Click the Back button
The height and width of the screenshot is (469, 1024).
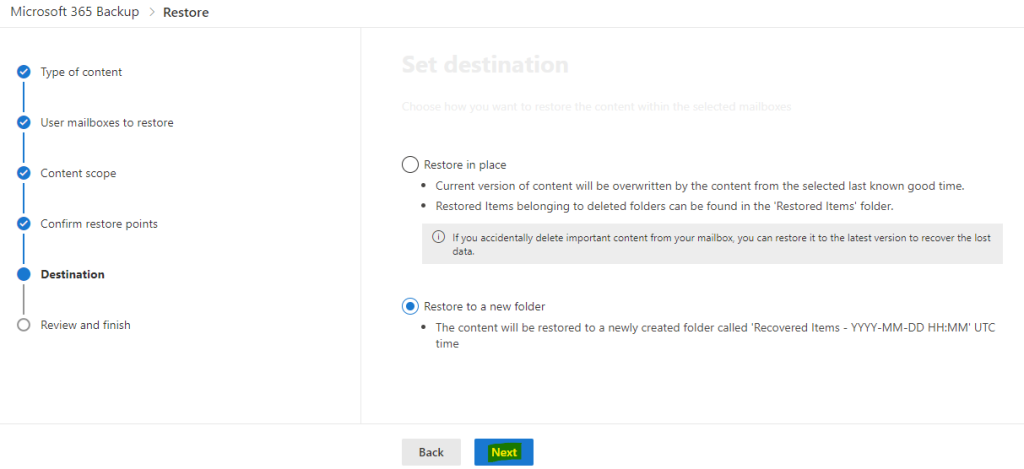pos(431,452)
